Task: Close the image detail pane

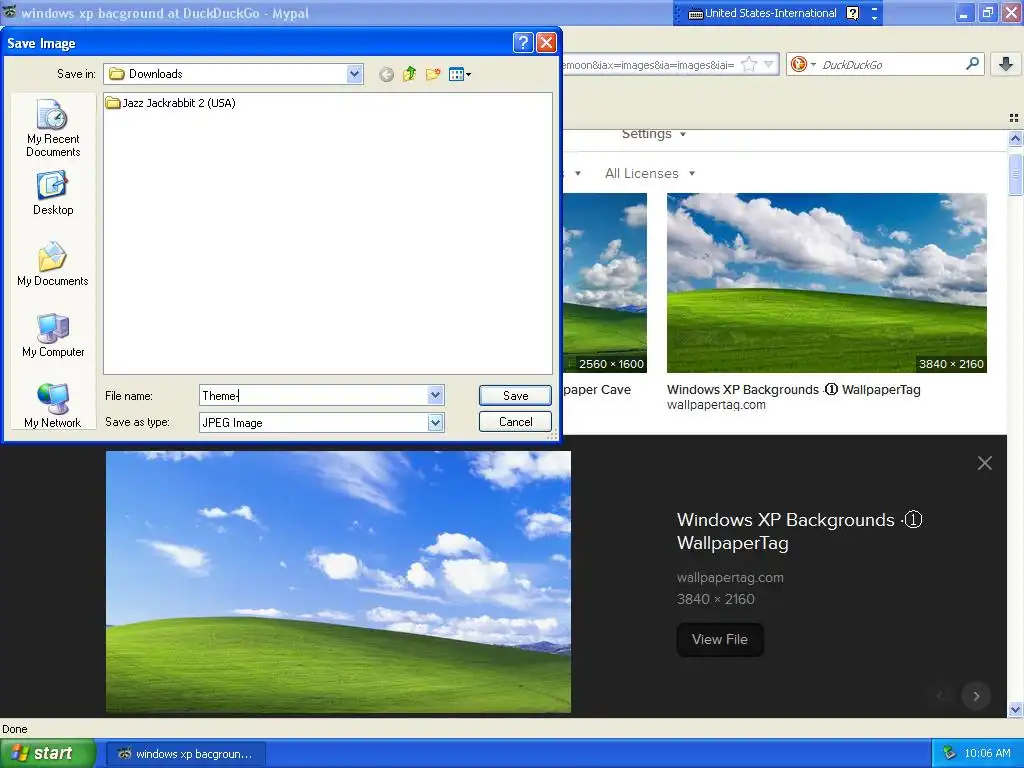Action: [x=984, y=463]
